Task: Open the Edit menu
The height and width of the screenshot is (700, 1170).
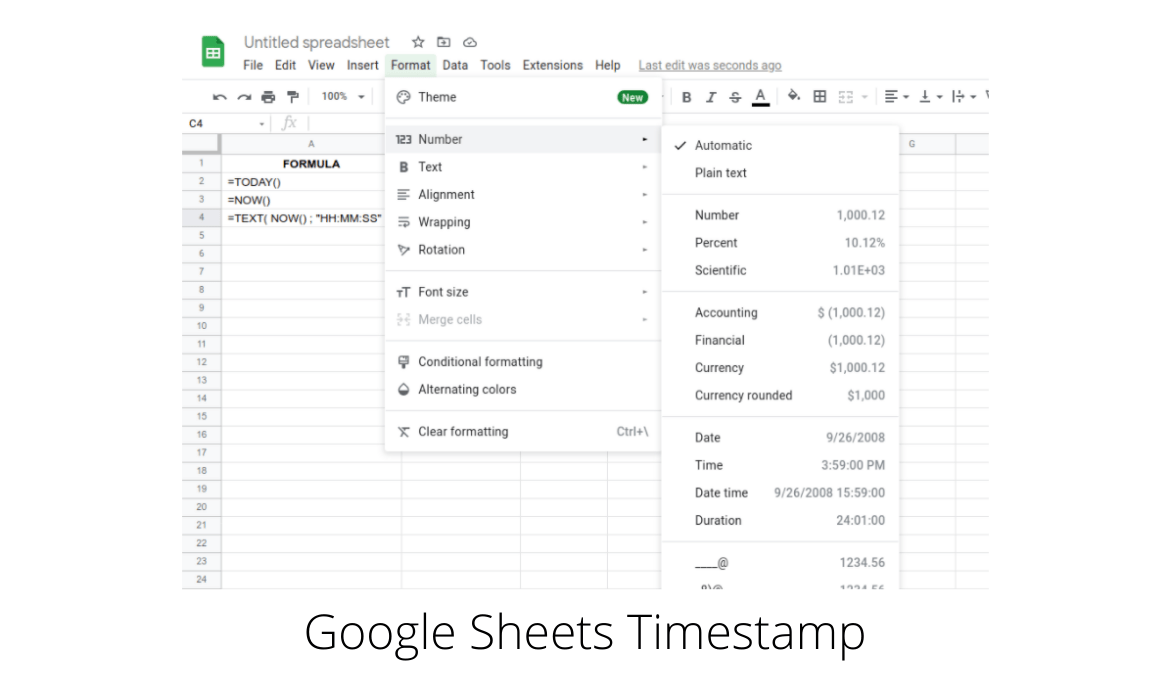Action: point(285,65)
